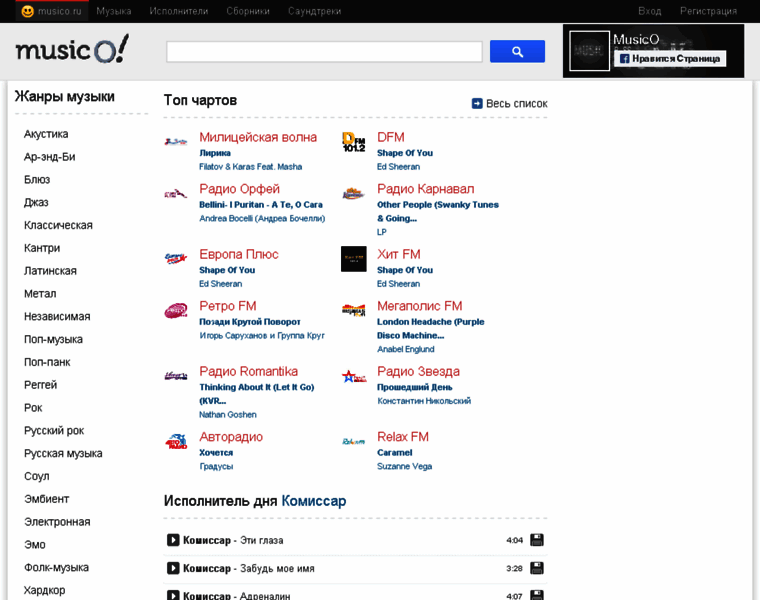The image size is (760, 600).
Task: Open the DFM 101.2 station logo
Action: 354,142
